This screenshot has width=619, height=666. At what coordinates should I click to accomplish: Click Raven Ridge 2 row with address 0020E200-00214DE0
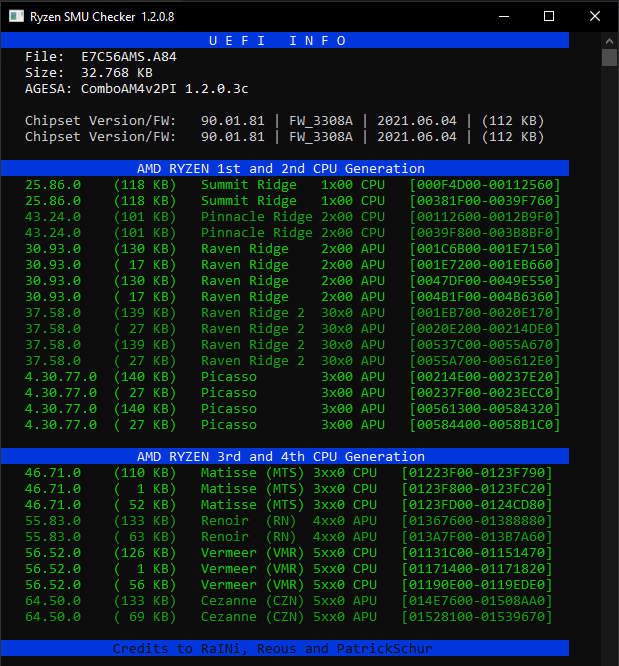point(292,329)
